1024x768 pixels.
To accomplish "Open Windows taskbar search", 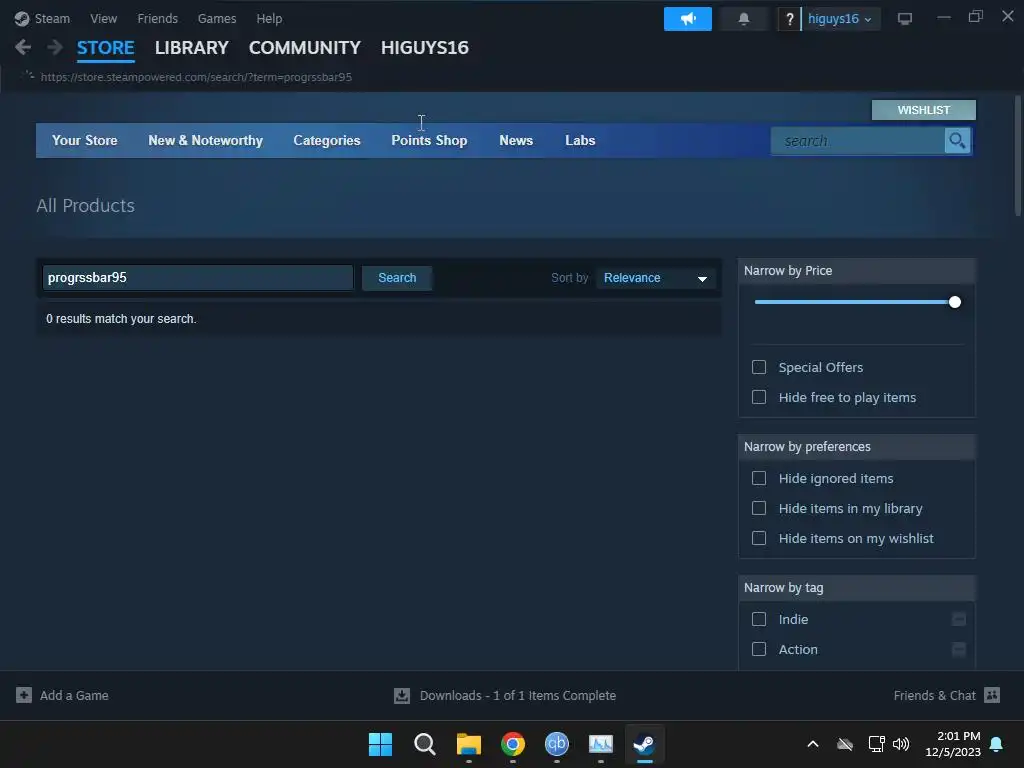I will tap(424, 744).
